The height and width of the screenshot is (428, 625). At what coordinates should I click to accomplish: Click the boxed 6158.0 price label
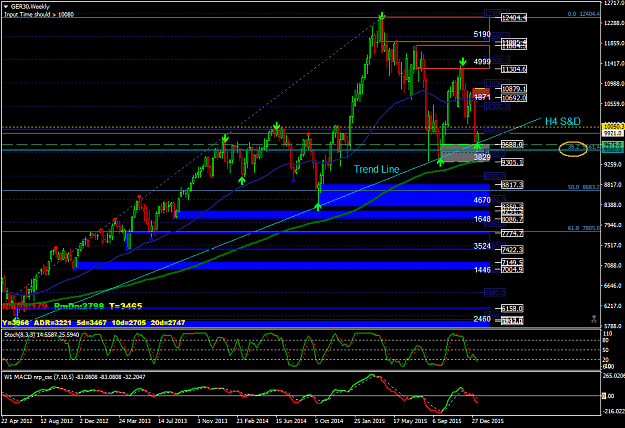[512, 309]
